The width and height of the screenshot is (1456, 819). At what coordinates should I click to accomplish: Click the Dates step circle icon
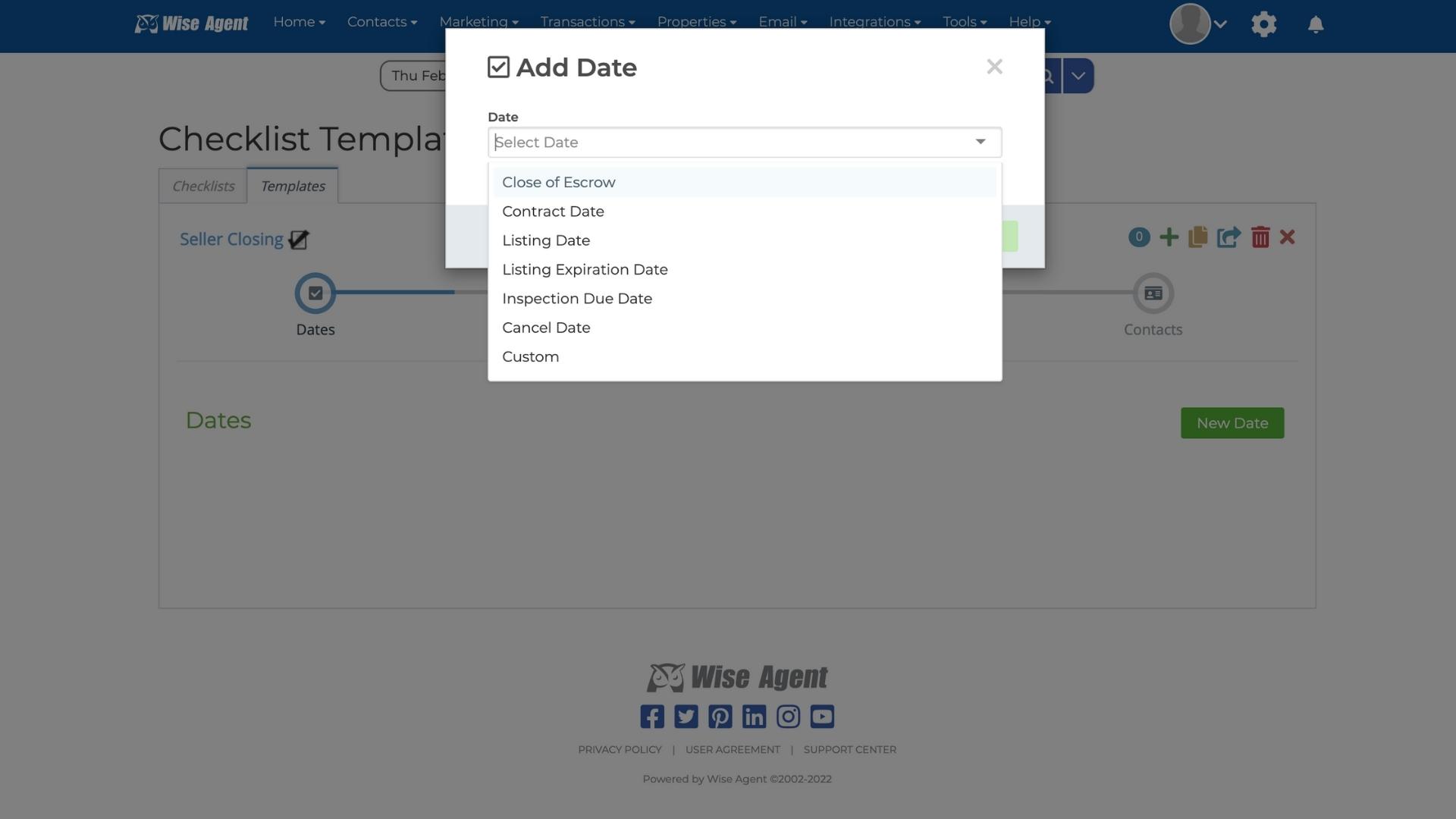point(315,292)
